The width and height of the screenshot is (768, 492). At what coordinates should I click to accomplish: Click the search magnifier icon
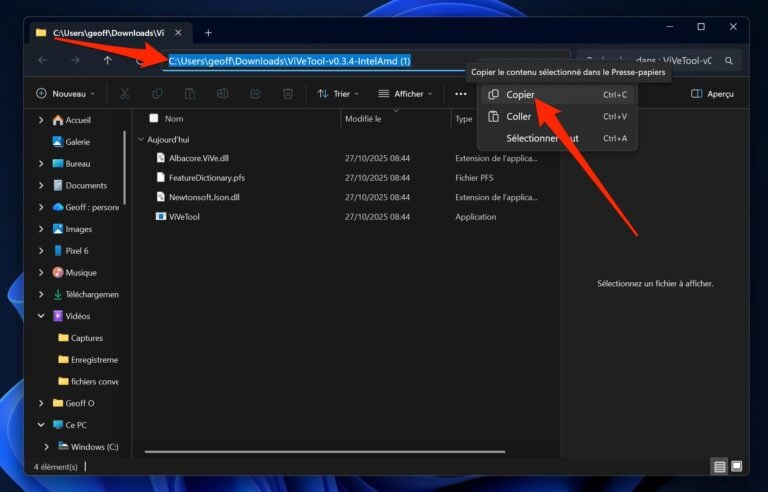coord(729,61)
